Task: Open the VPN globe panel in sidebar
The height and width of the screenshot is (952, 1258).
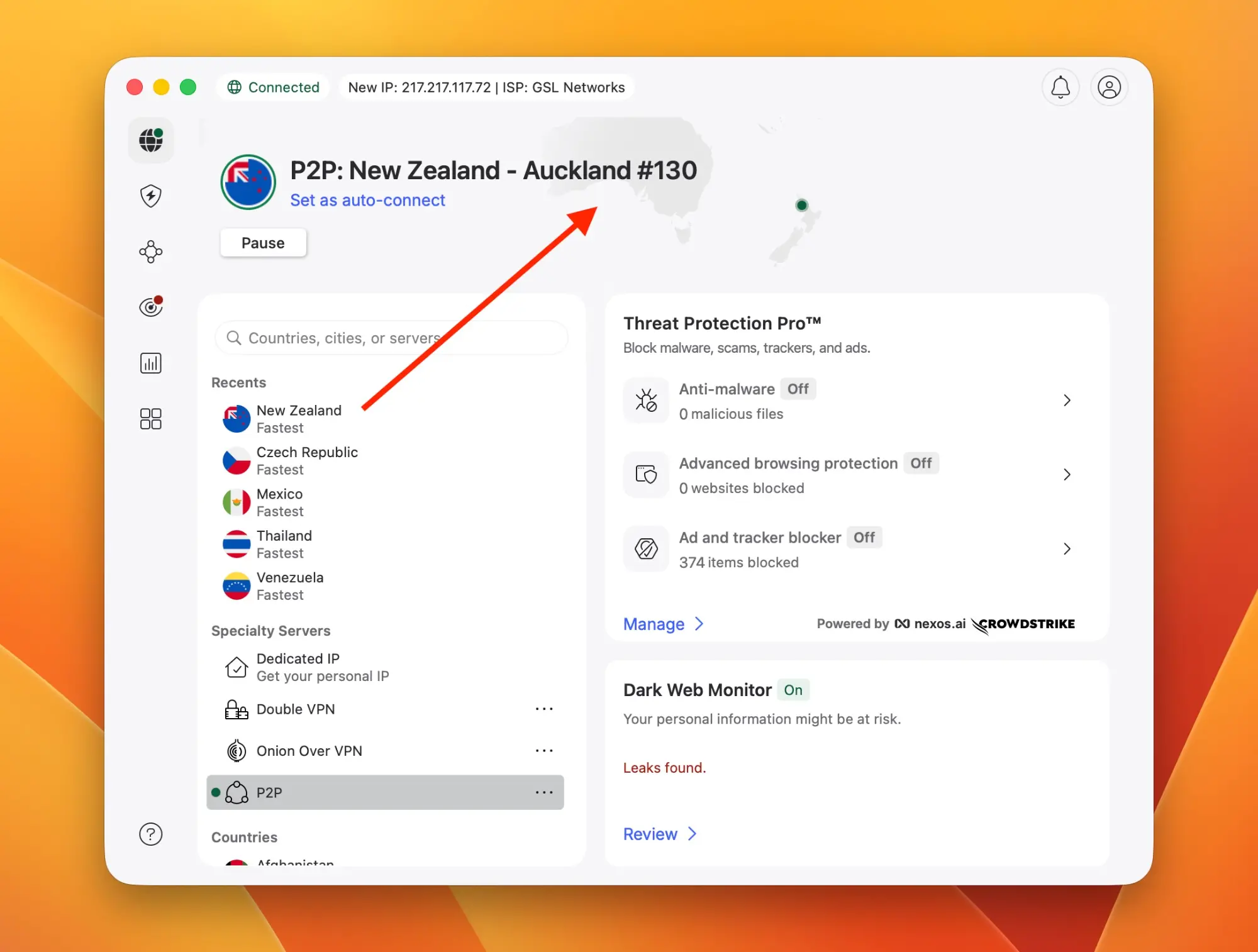Action: [150, 140]
